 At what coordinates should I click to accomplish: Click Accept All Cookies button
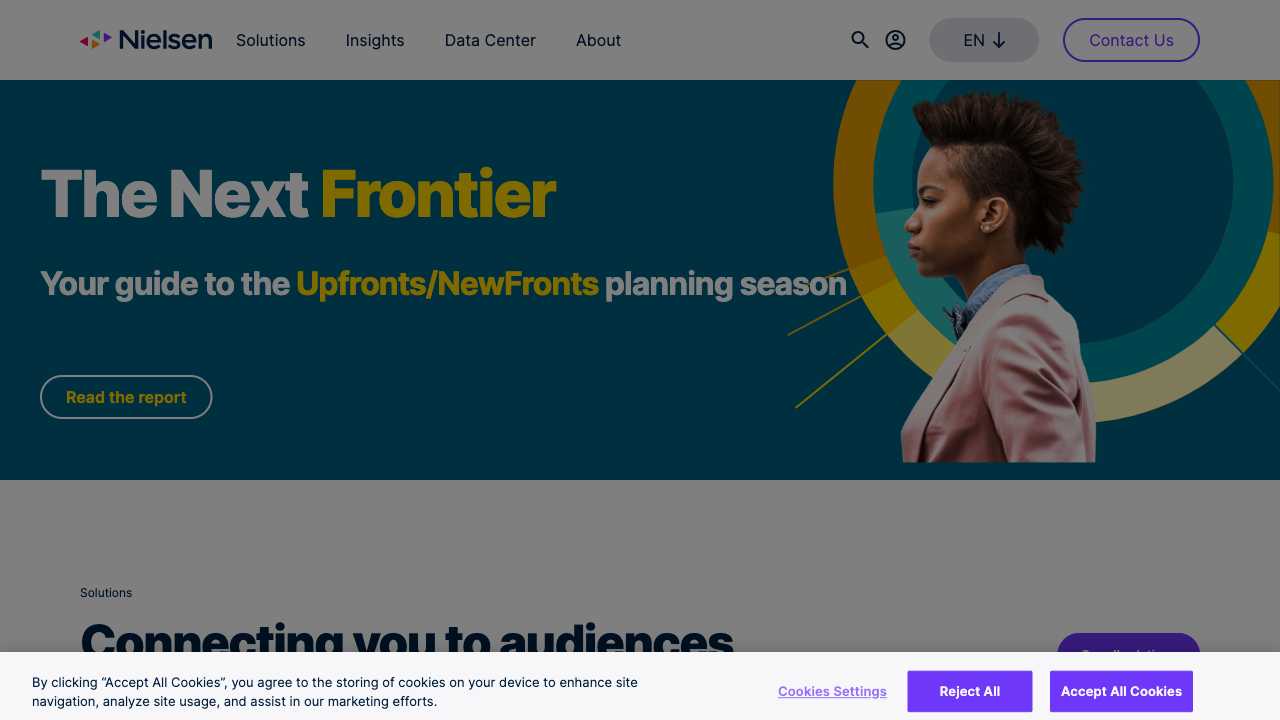point(1121,691)
